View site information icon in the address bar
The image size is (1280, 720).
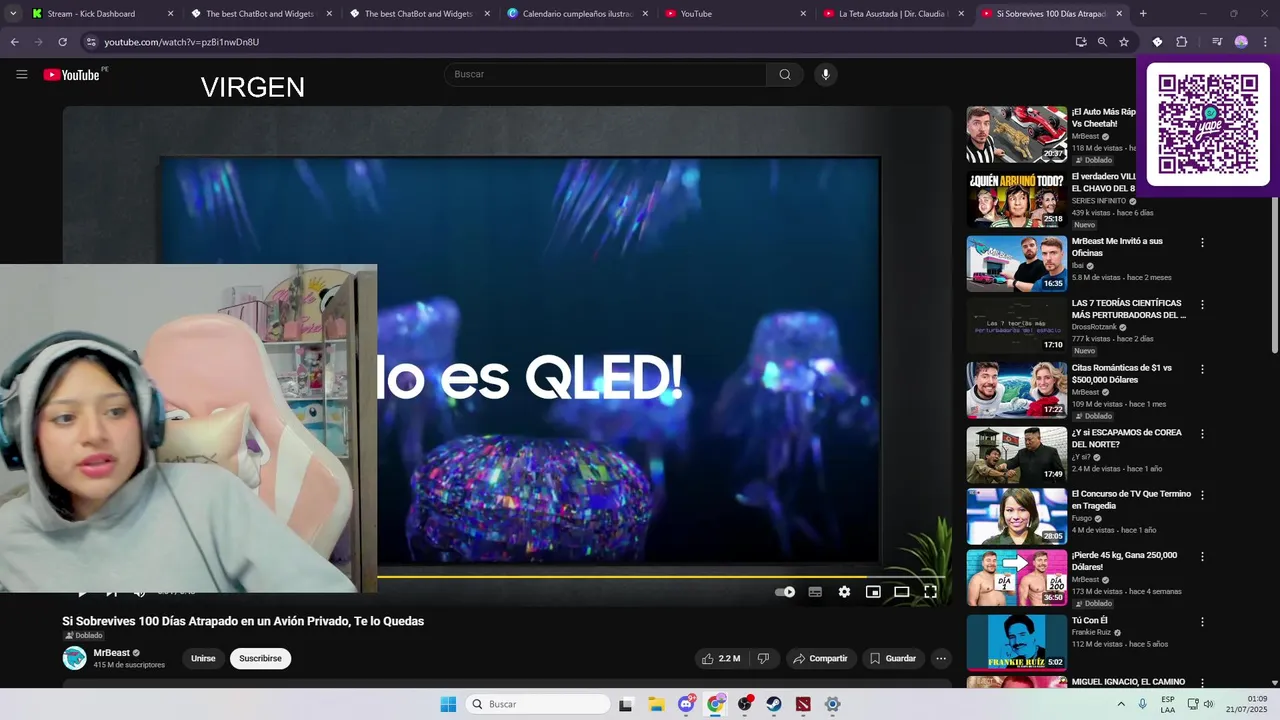click(x=91, y=42)
